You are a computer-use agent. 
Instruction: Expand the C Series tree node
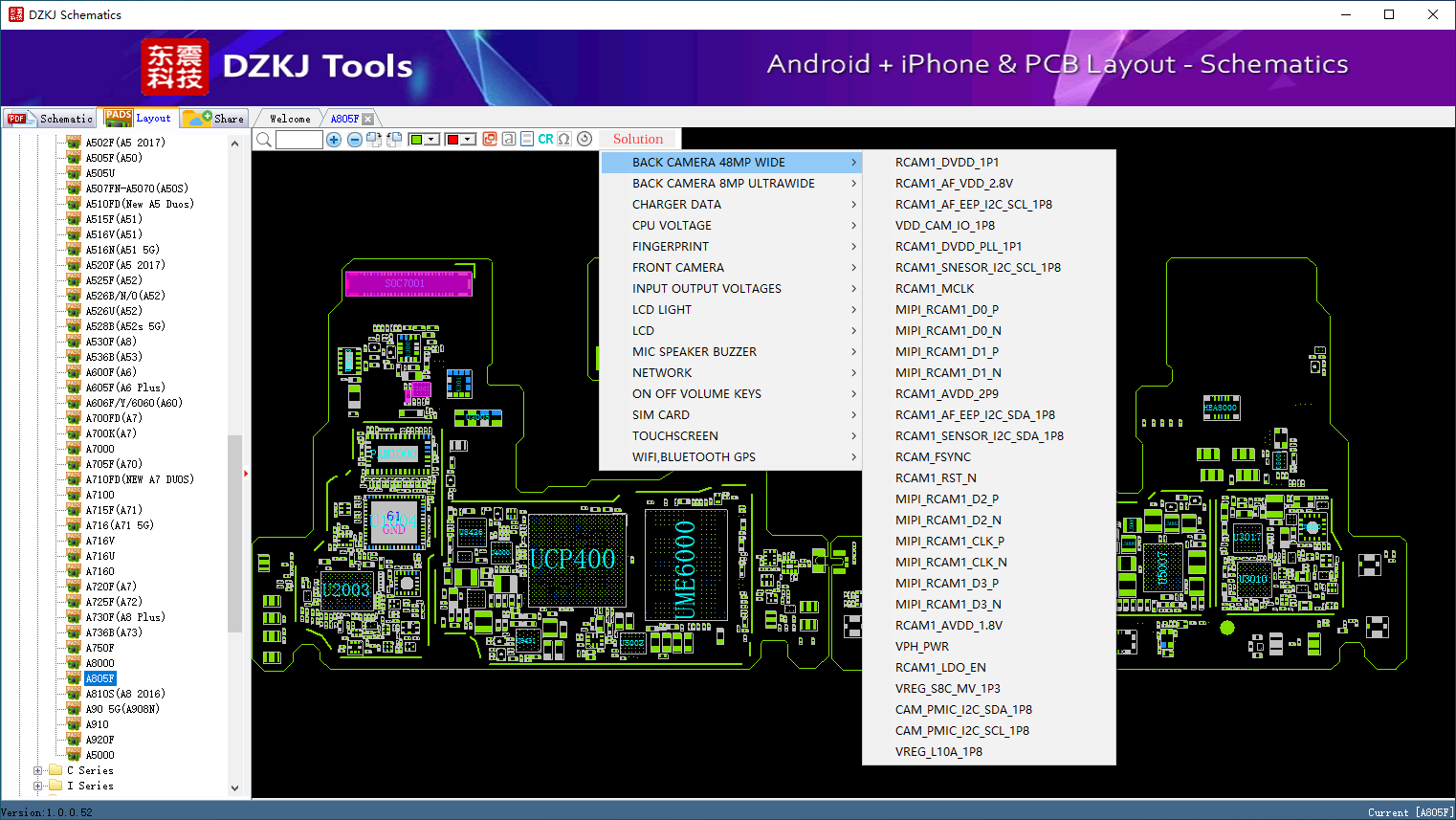pos(37,770)
